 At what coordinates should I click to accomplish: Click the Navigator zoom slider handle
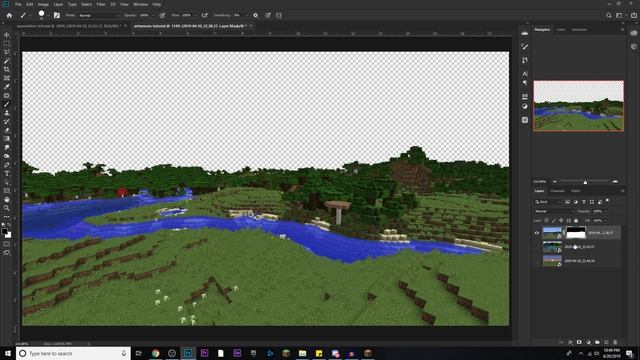click(585, 182)
